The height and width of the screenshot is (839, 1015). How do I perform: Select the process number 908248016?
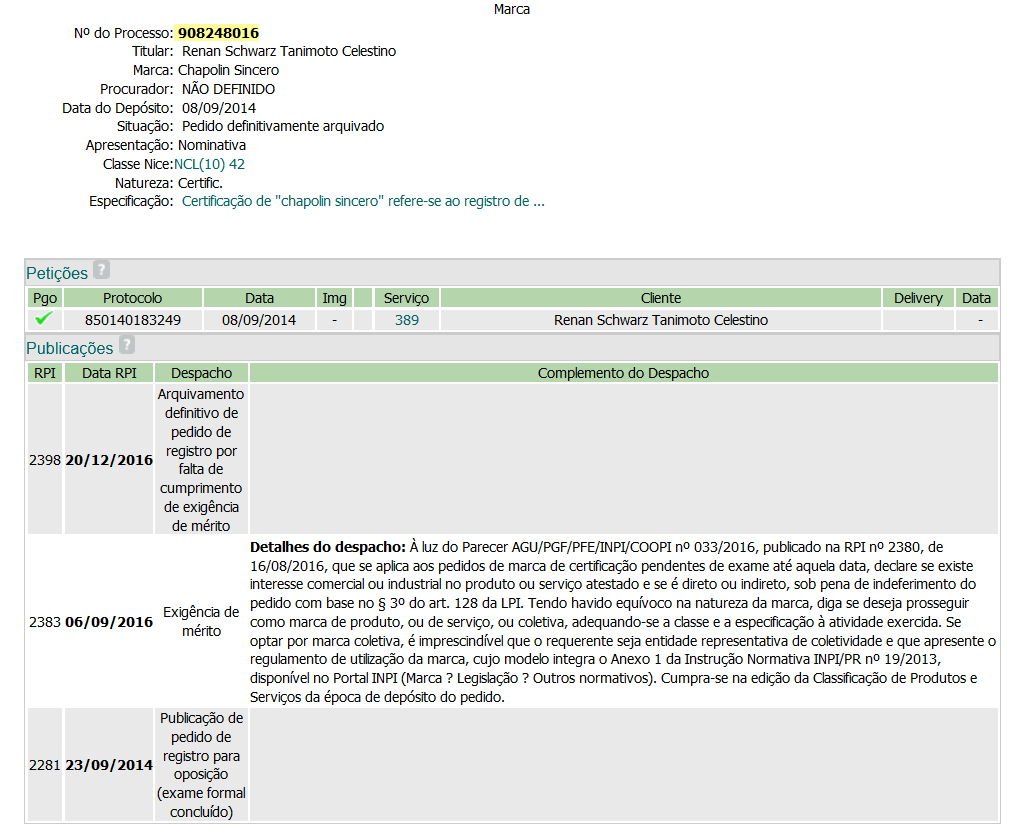point(218,33)
